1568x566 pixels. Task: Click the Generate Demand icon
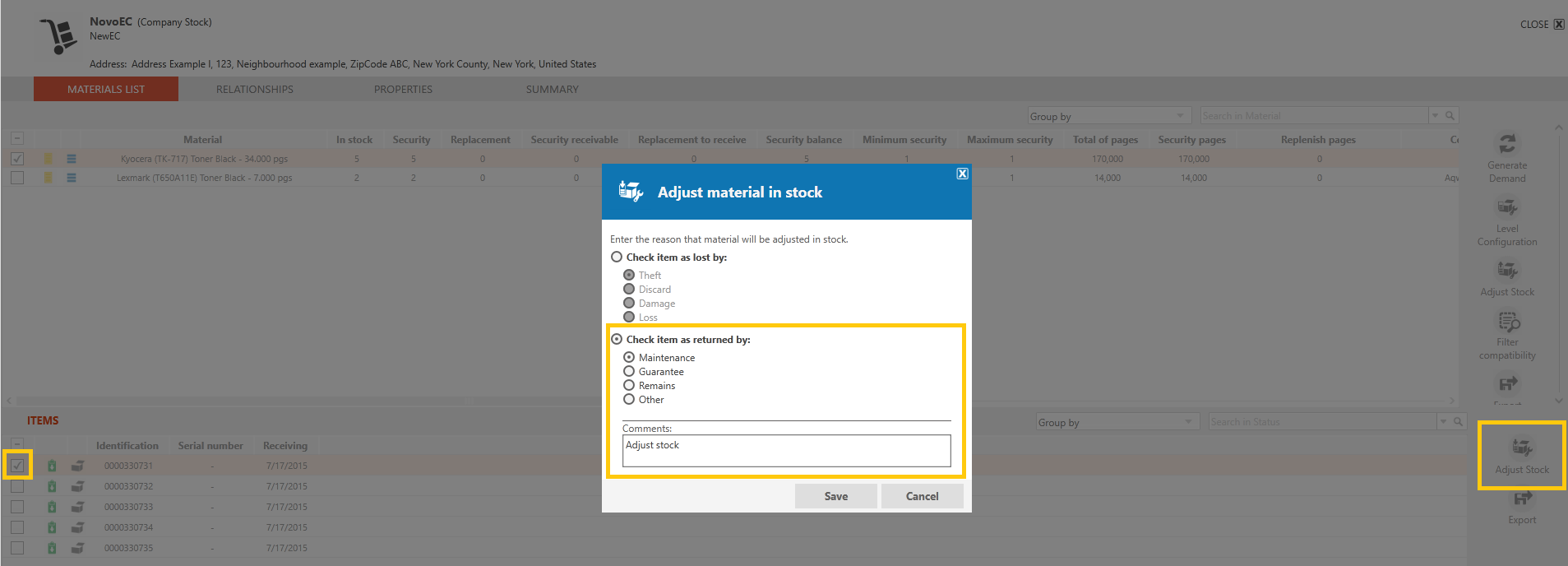1507,144
